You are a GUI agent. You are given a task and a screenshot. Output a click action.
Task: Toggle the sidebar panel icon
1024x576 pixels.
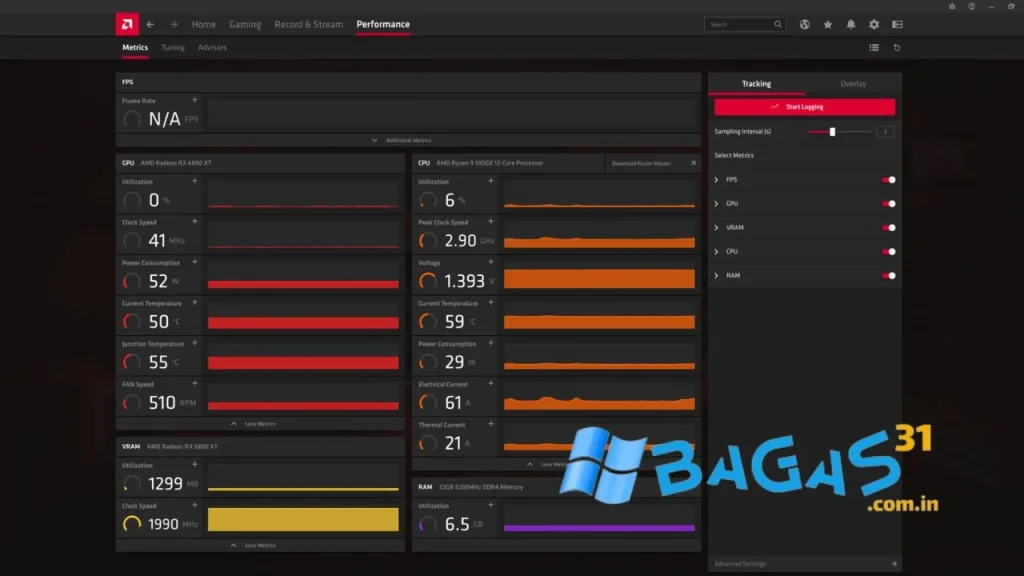tap(897, 24)
